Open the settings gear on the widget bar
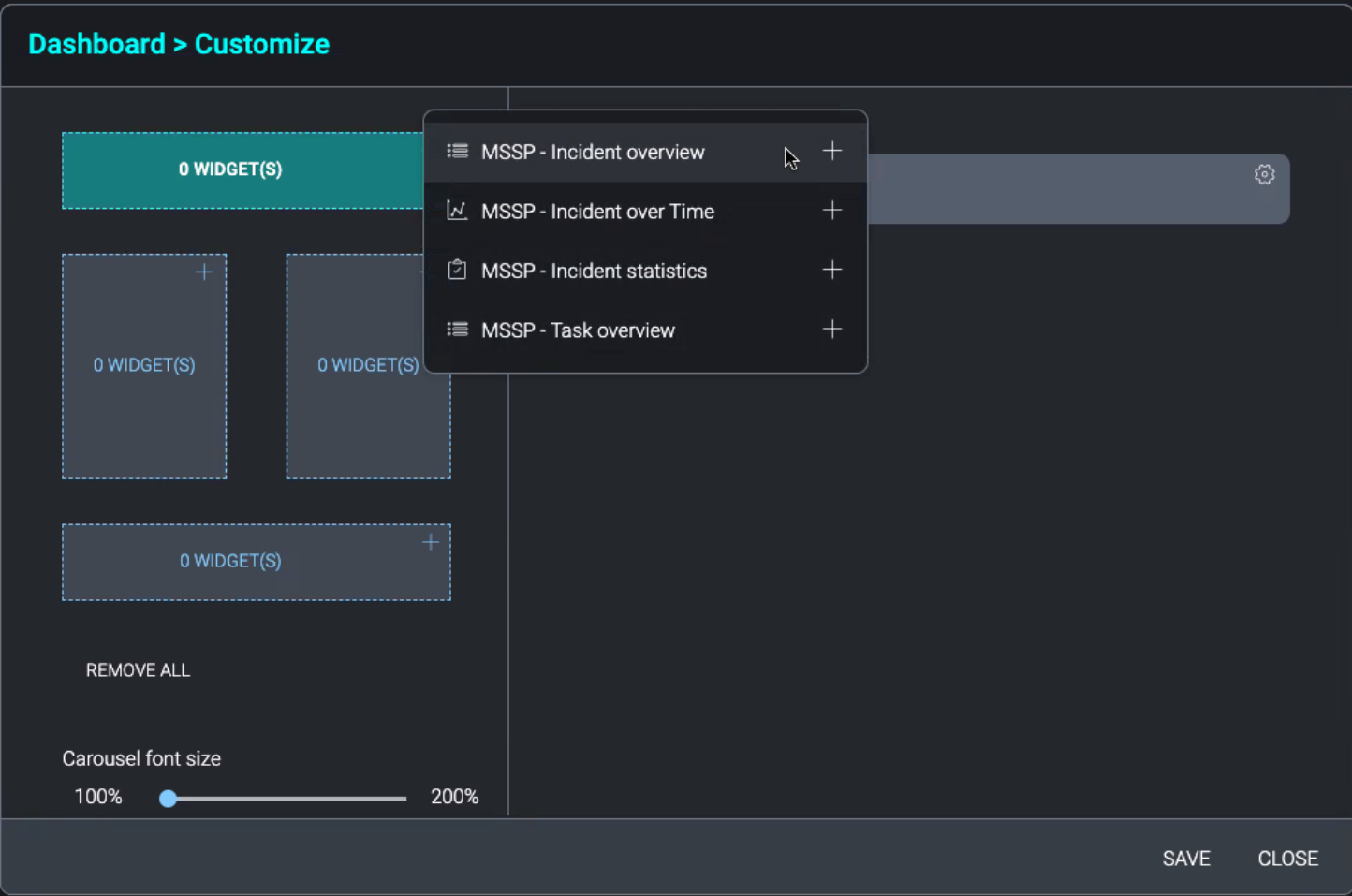Screen dimensions: 1352x896 tap(1264, 174)
